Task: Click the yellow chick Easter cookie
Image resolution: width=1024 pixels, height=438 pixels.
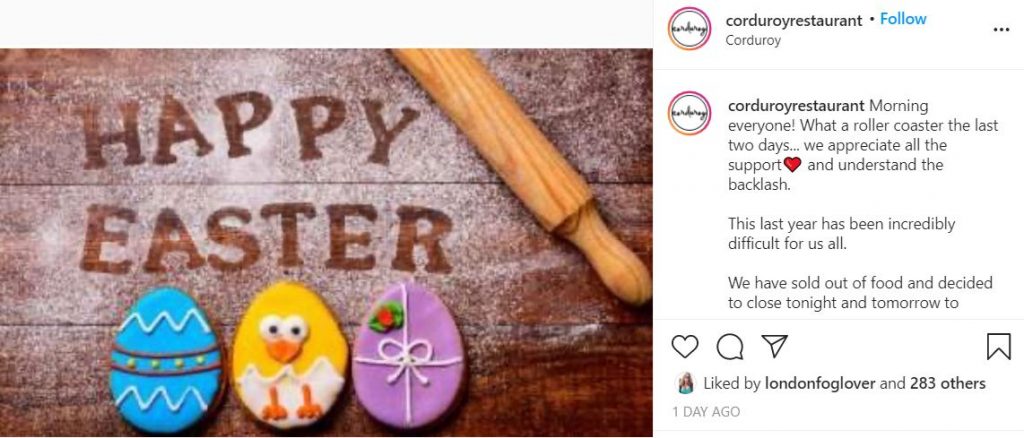Action: point(290,358)
